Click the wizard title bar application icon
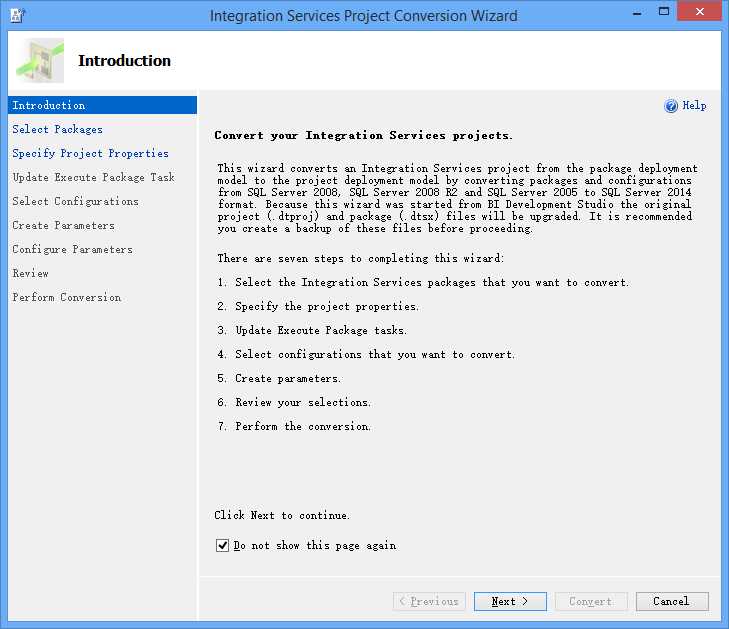The image size is (729, 629). 17,15
